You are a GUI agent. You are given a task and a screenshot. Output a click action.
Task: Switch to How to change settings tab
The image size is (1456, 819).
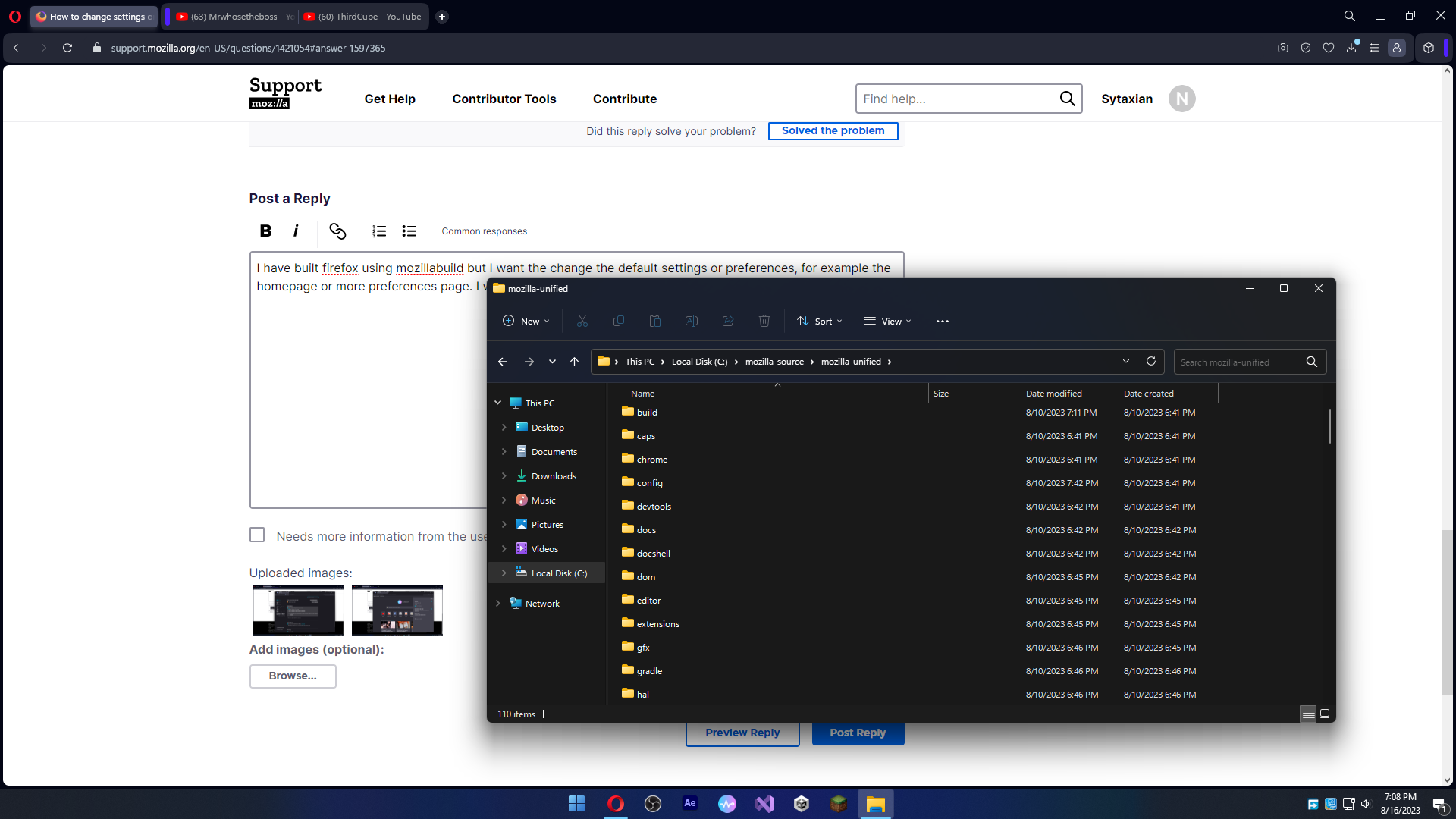coord(94,17)
